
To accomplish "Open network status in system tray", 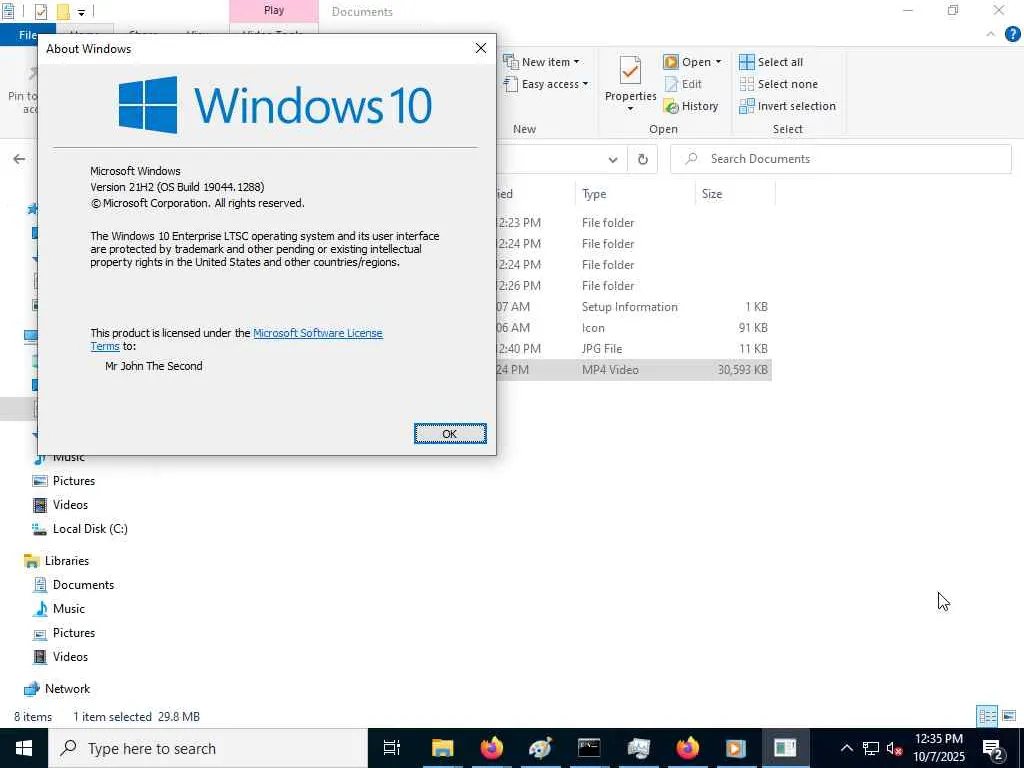I will [x=871, y=748].
